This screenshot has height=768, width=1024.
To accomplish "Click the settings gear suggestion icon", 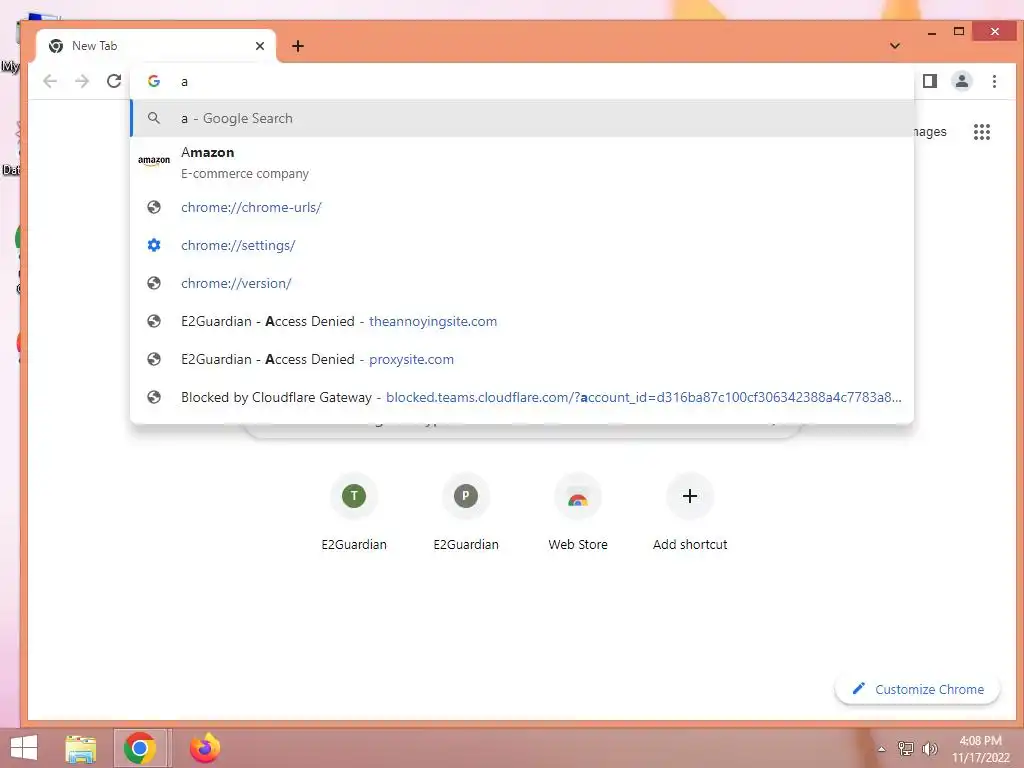I will coord(154,245).
